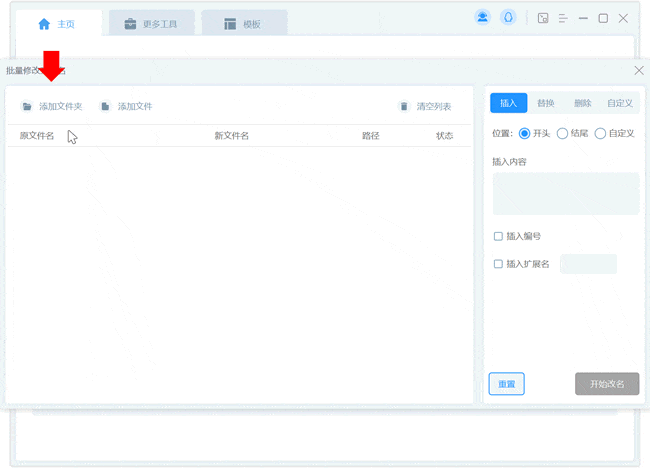Open the hamburger menu in title bar

(564, 18)
